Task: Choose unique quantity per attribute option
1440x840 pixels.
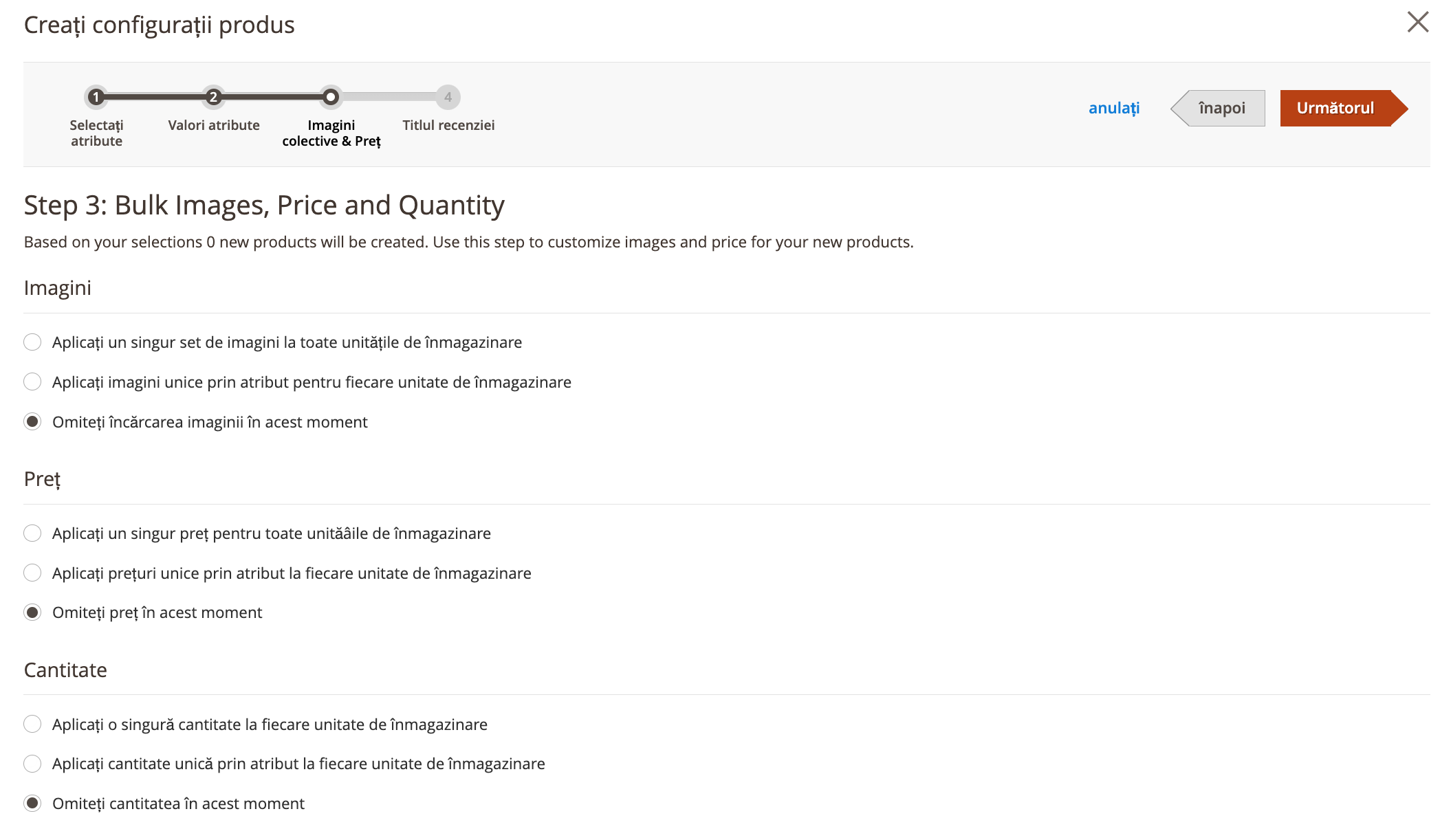Action: 32,764
